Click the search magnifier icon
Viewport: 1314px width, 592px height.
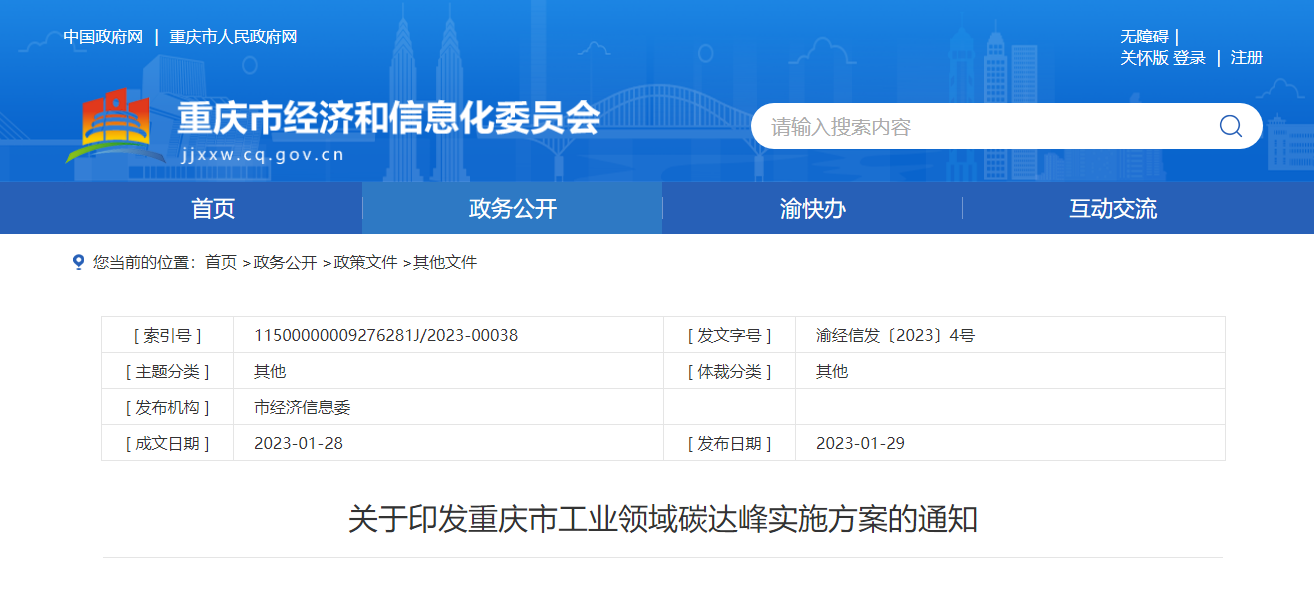[1230, 126]
